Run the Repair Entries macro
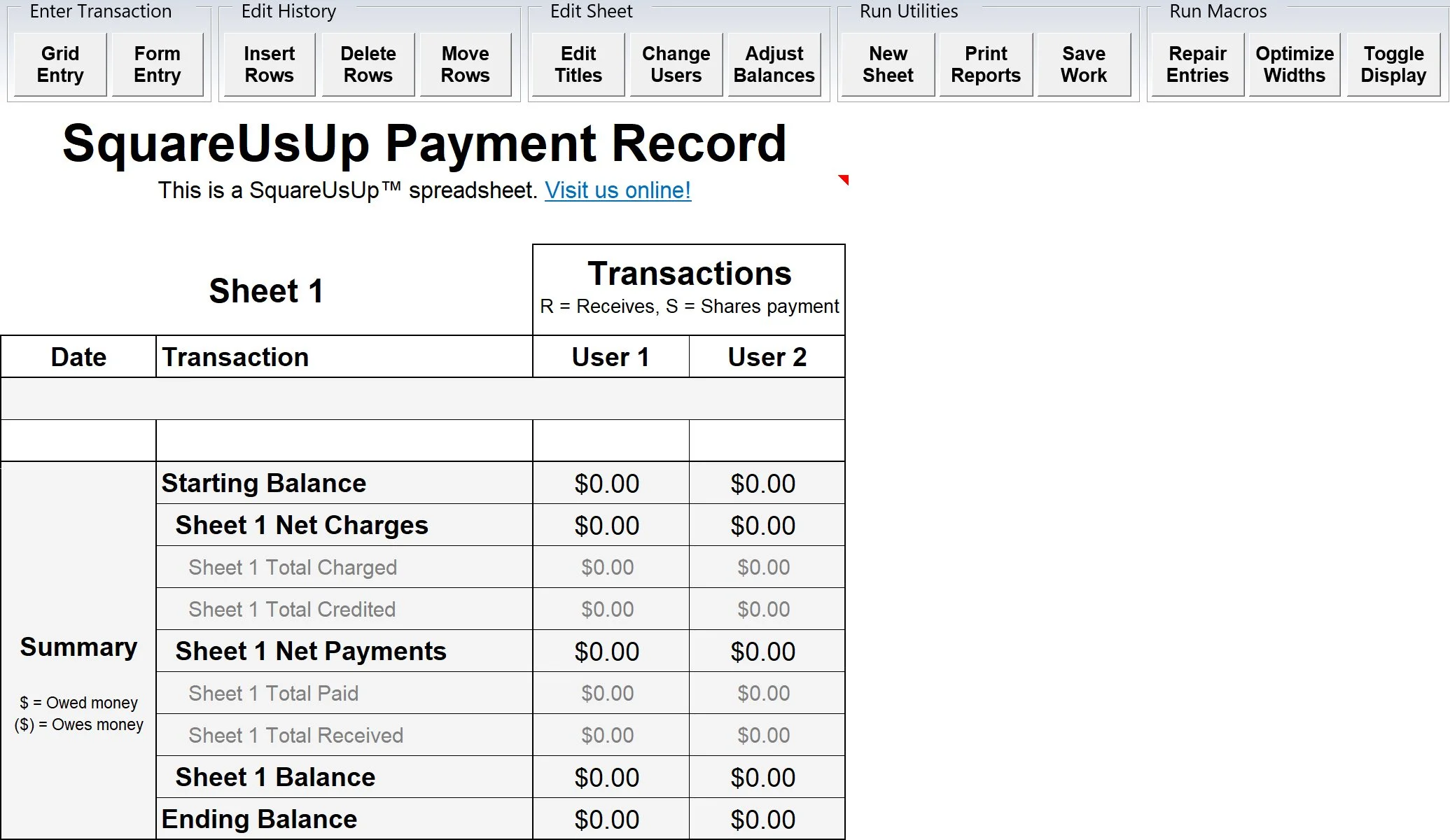Screen dimensions: 1450x840 point(1197,64)
